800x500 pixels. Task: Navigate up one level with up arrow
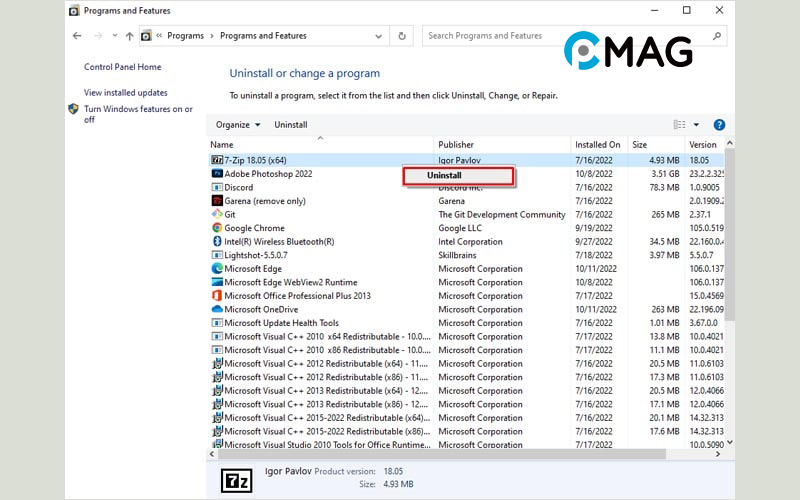129,36
